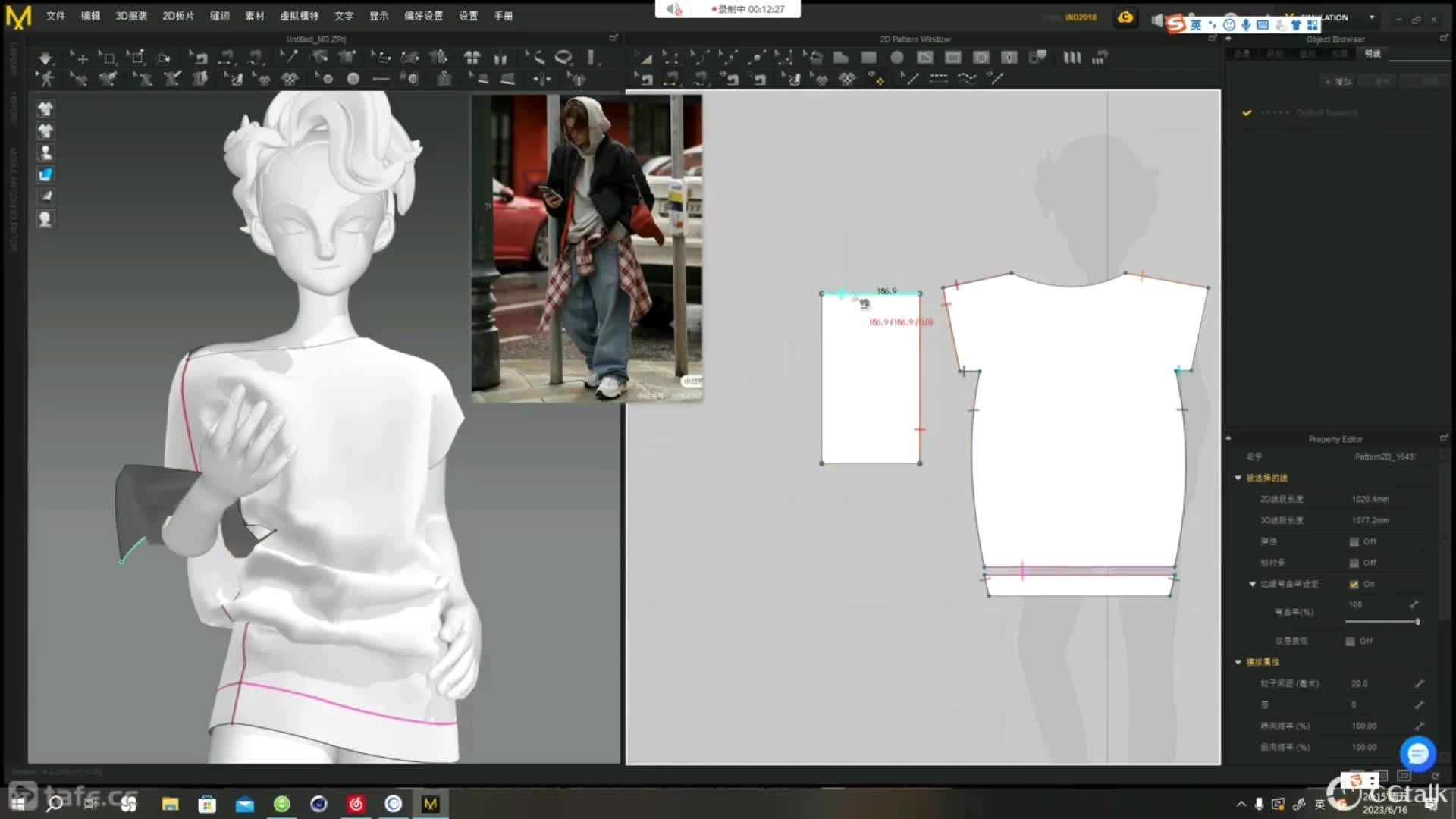1456x819 pixels.
Task: Select the Free Sewing tool in 3D toolbar
Action: [256, 58]
